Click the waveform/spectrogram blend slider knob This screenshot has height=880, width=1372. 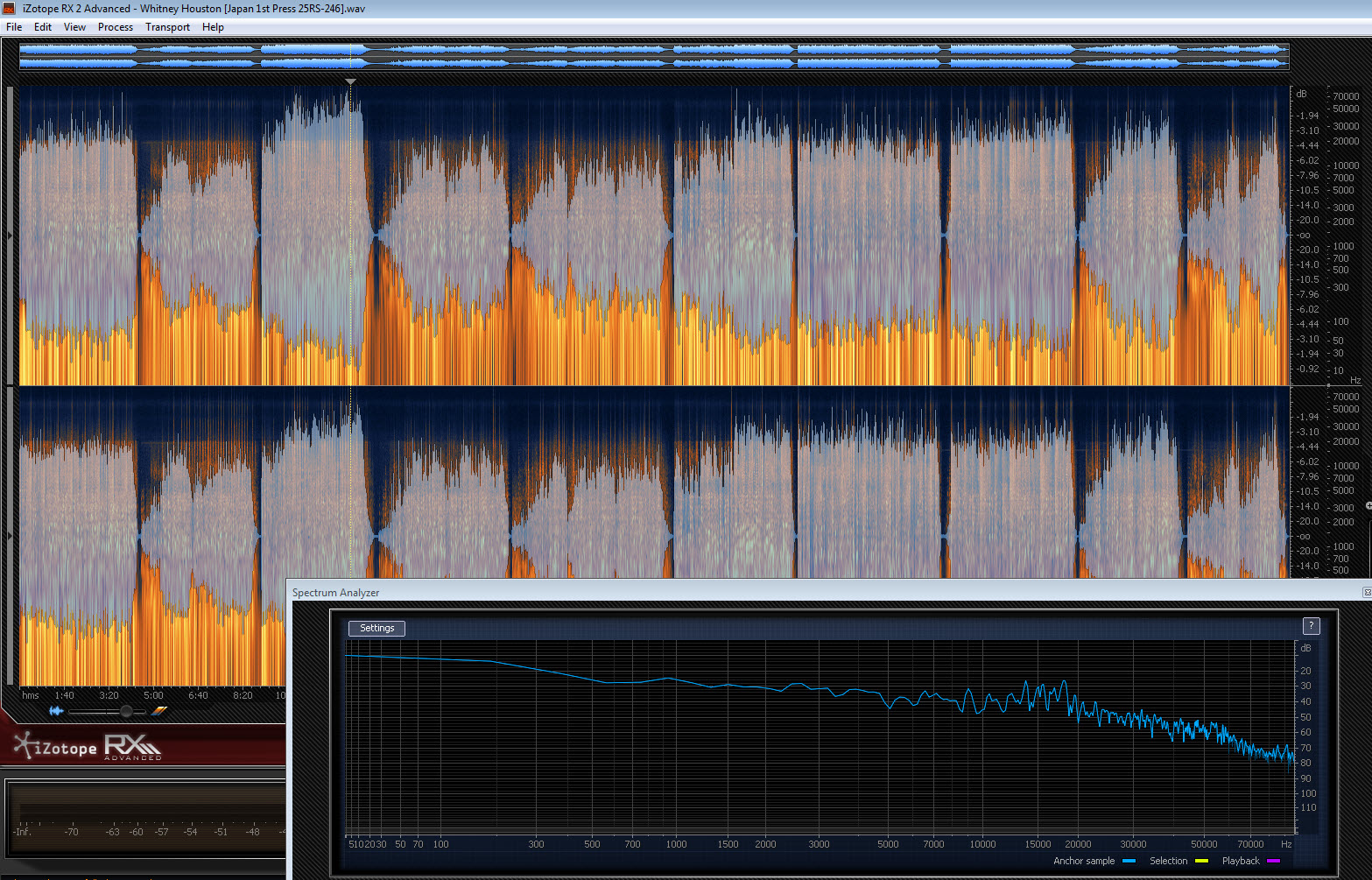click(126, 711)
